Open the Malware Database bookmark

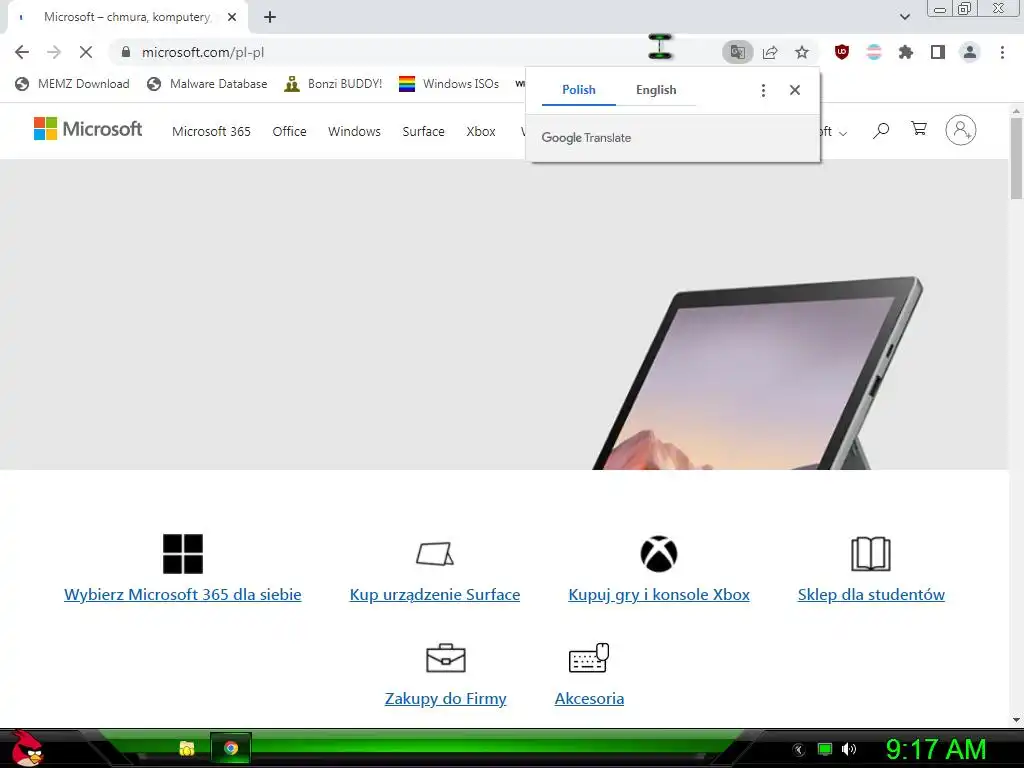(x=208, y=84)
